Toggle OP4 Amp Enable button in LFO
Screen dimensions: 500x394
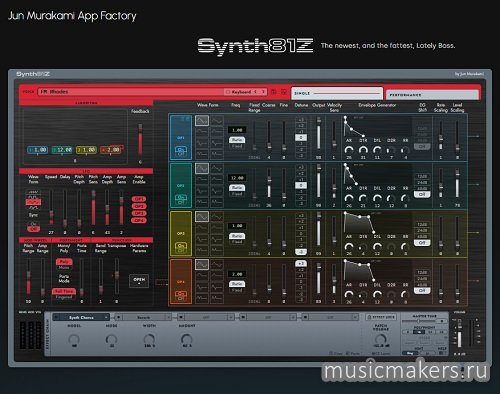click(x=139, y=220)
